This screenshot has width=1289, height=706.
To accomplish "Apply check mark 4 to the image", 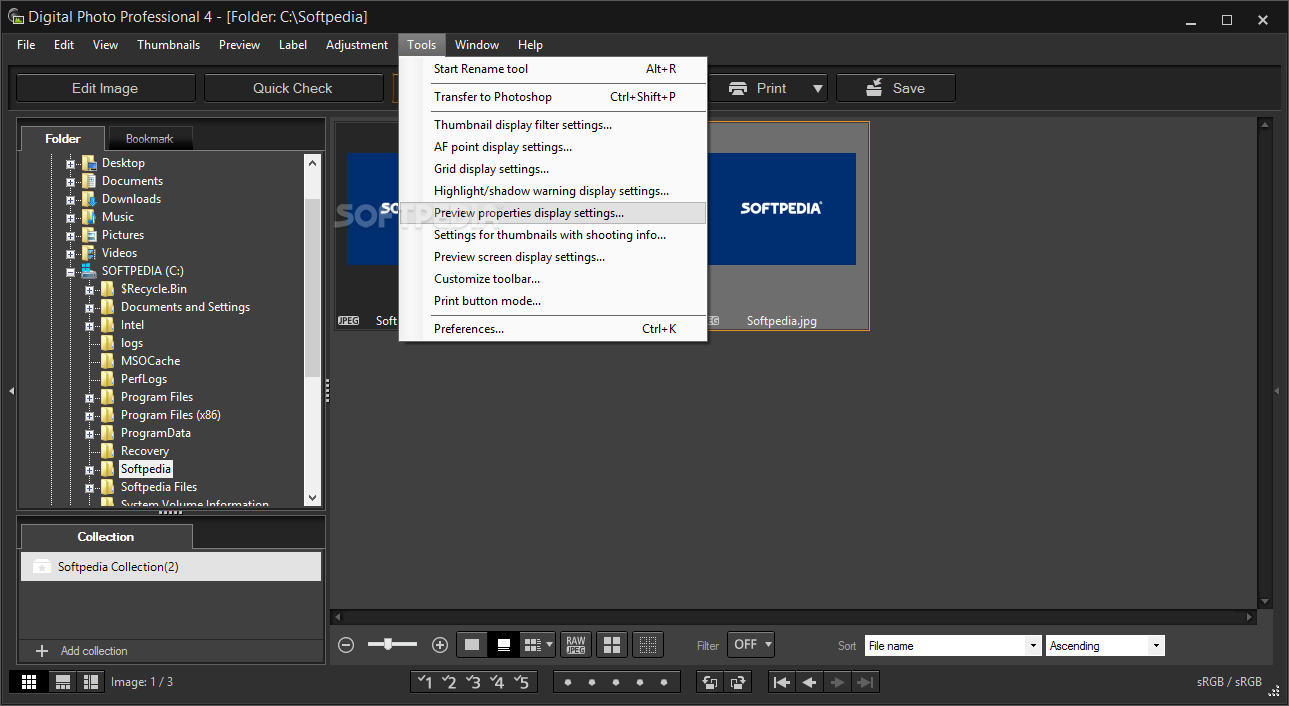I will click(497, 682).
